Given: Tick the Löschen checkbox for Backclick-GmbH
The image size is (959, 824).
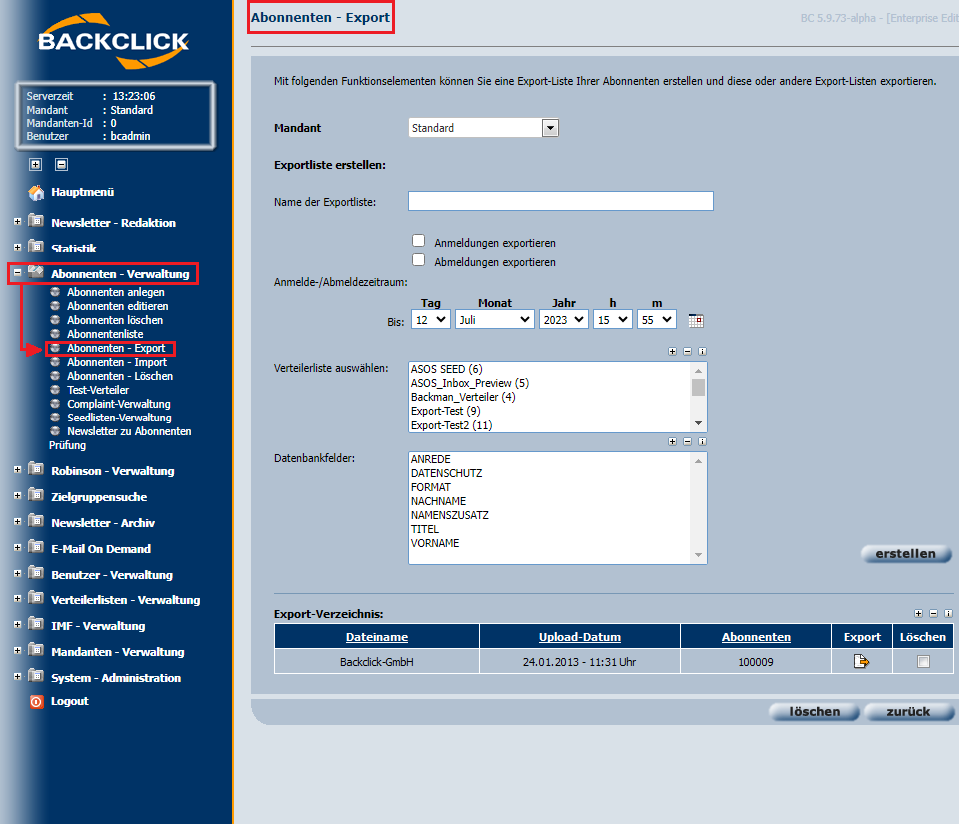Looking at the screenshot, I should coord(924,661).
